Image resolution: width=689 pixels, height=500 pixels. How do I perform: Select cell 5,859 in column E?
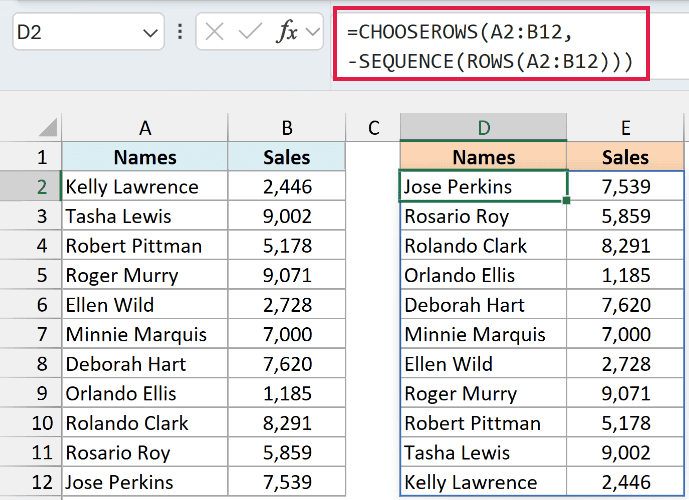[x=625, y=216]
